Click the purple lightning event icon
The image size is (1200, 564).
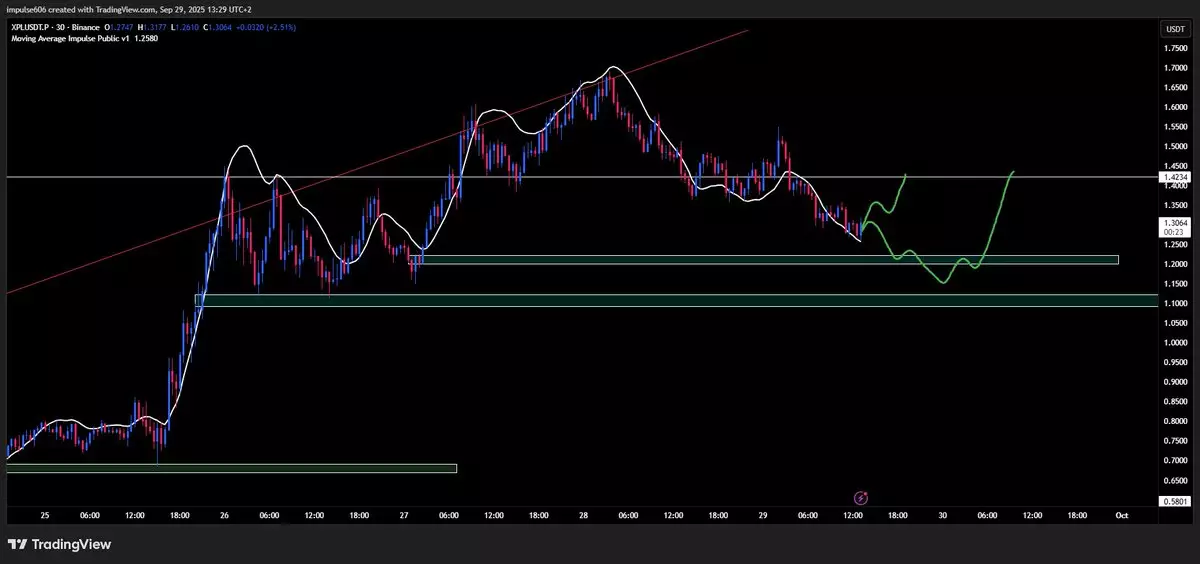pos(860,497)
